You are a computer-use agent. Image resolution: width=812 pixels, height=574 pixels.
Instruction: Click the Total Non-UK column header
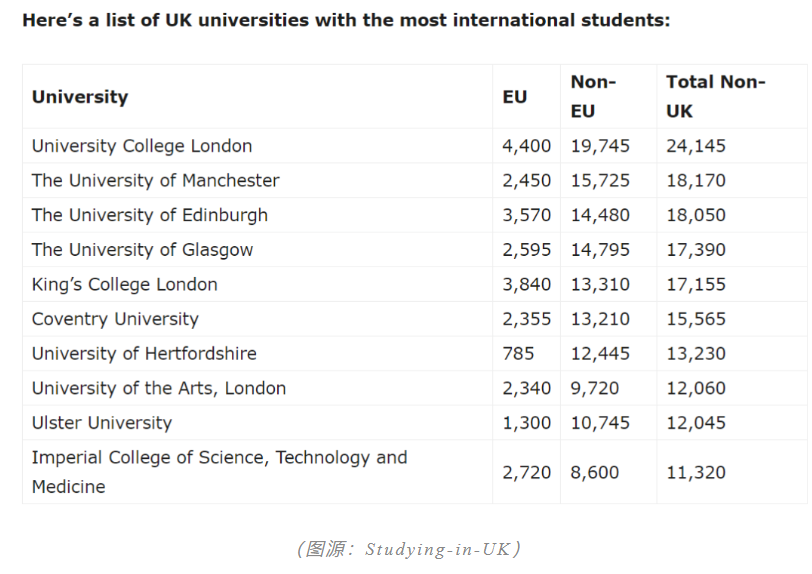(x=715, y=97)
